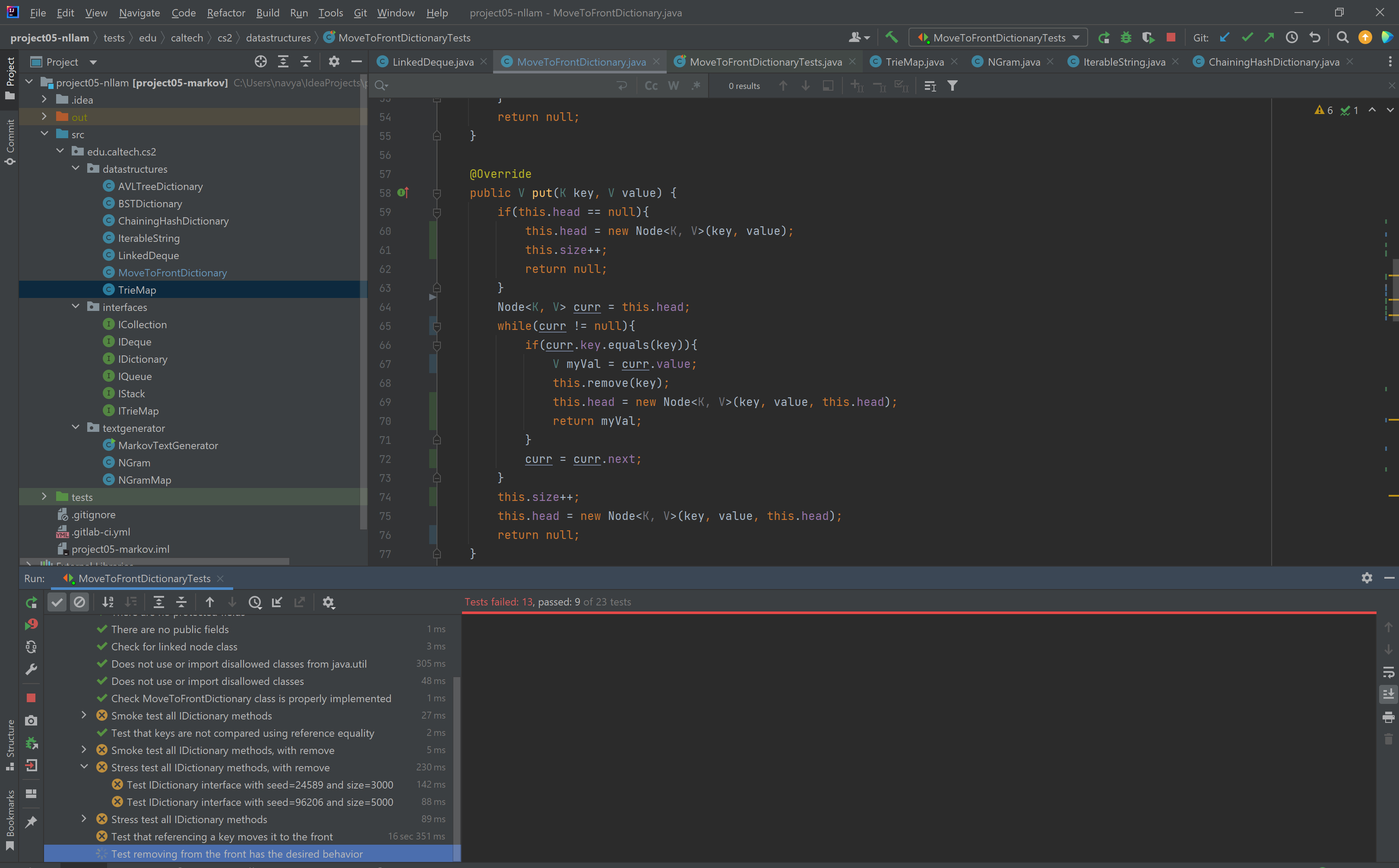Click the Debug bug icon in toolbar
Screen dimensions: 1399x868
coord(1125,37)
